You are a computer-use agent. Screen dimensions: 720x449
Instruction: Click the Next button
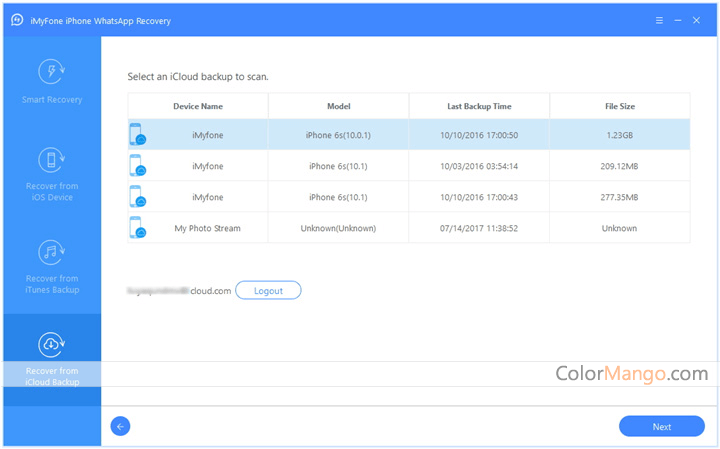pos(661,426)
